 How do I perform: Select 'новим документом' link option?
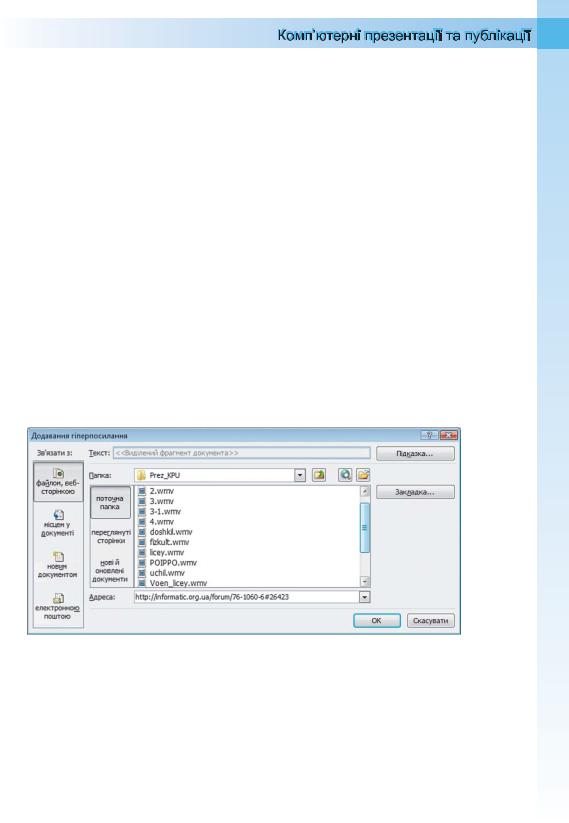click(58, 565)
